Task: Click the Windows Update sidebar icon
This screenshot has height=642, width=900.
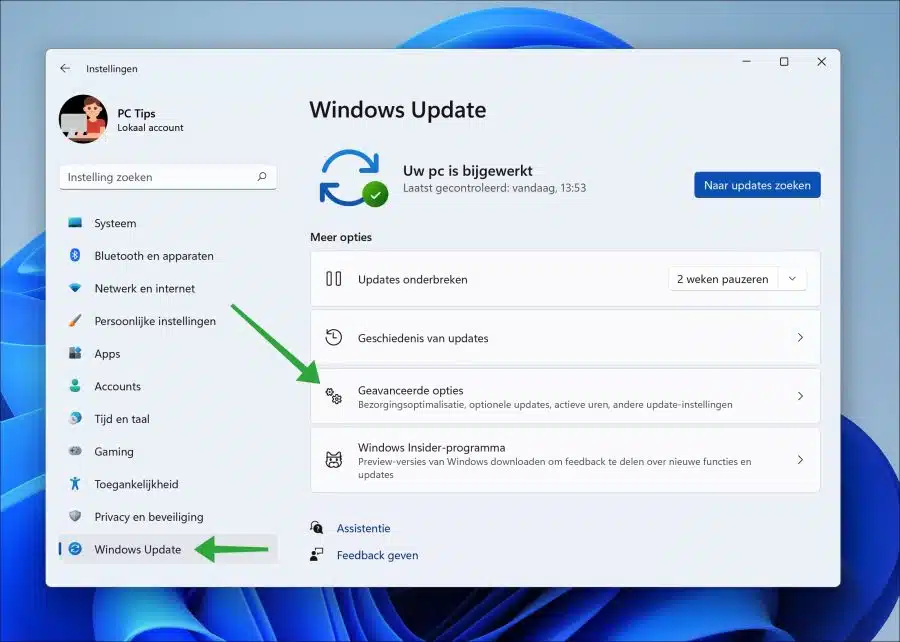Action: pyautogui.click(x=75, y=549)
